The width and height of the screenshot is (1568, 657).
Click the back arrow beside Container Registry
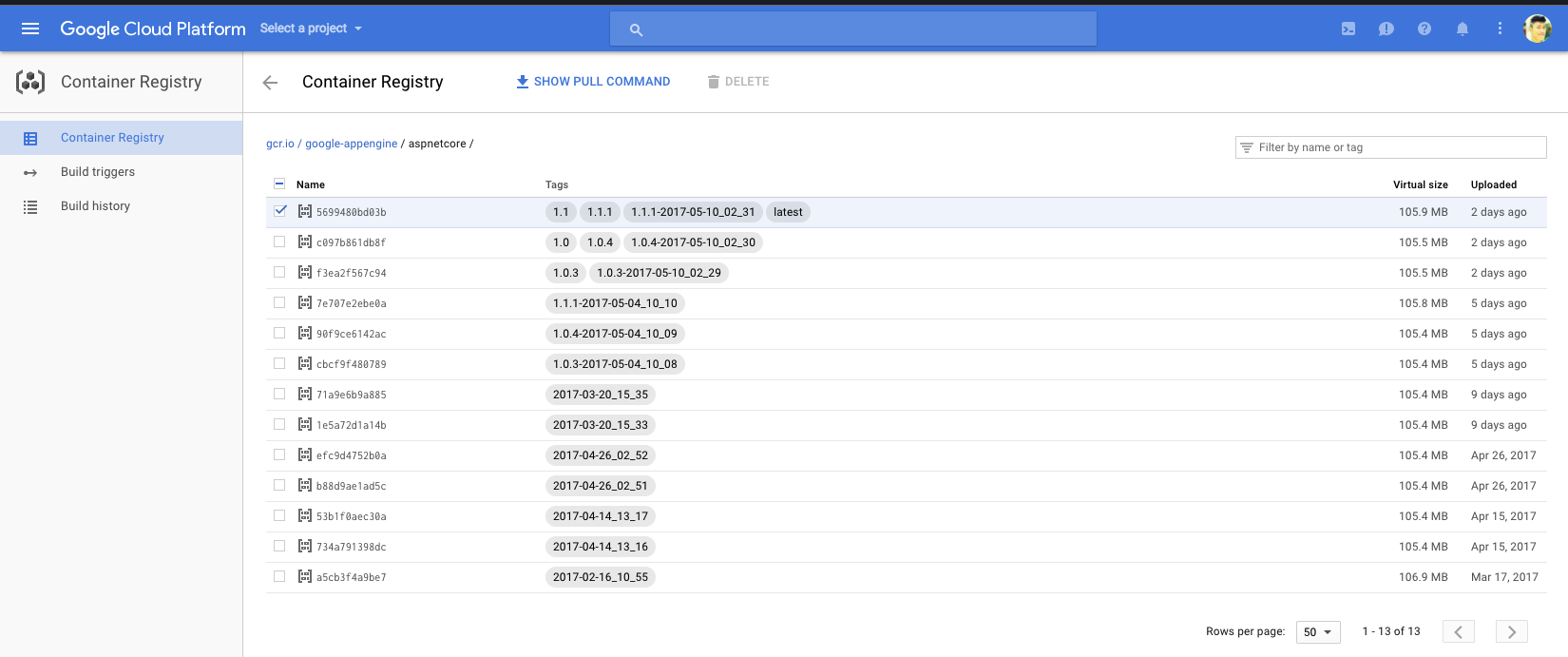tap(270, 83)
